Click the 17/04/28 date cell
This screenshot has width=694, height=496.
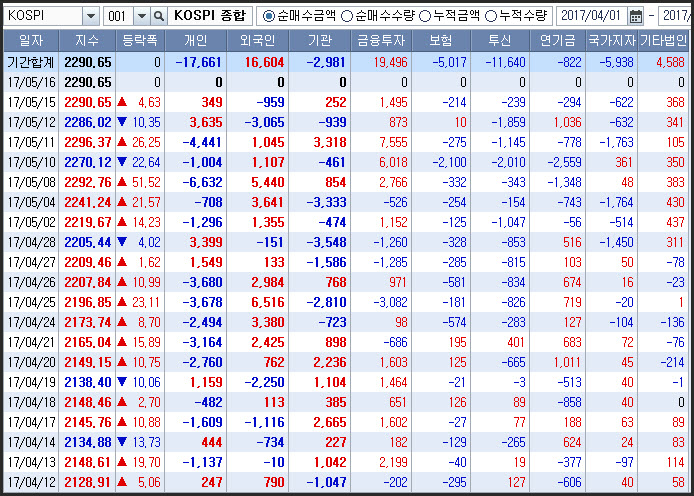pos(31,242)
